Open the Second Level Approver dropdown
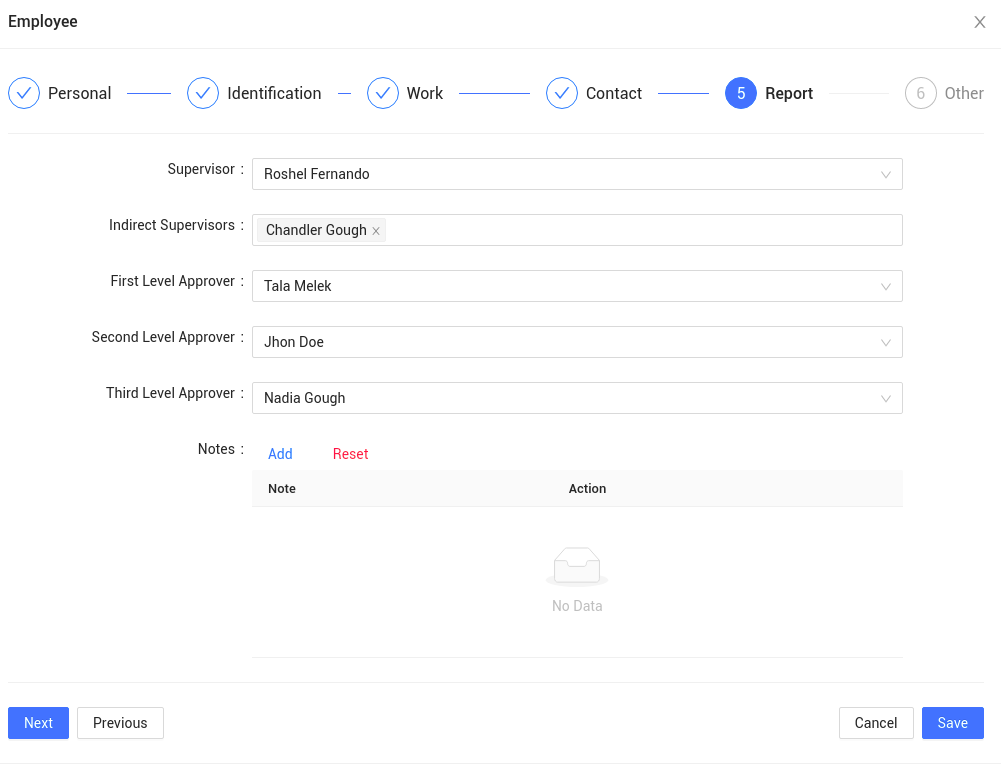 [577, 342]
